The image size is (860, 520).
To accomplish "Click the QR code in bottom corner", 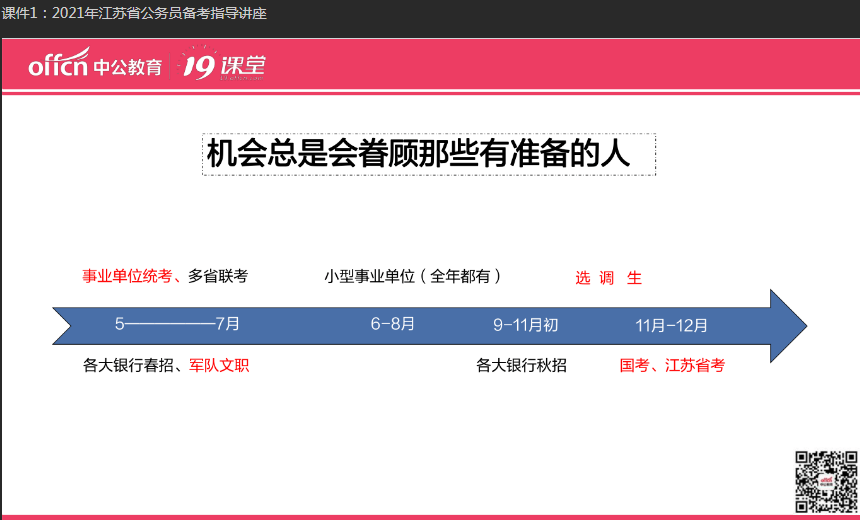I will [x=827, y=482].
